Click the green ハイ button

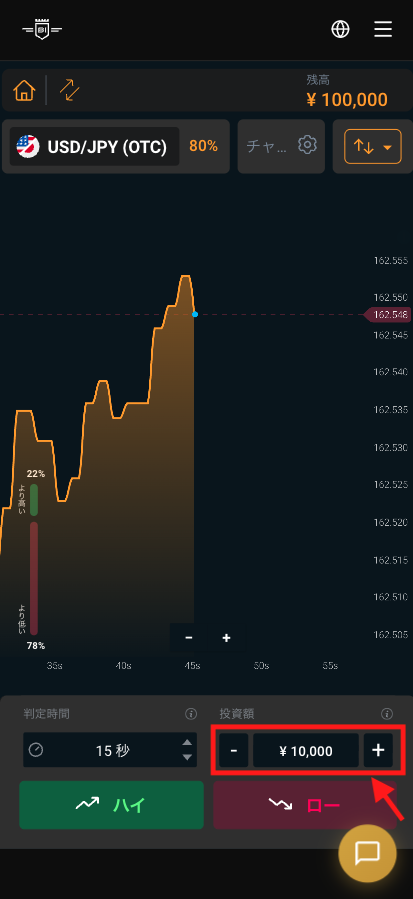[x=111, y=805]
